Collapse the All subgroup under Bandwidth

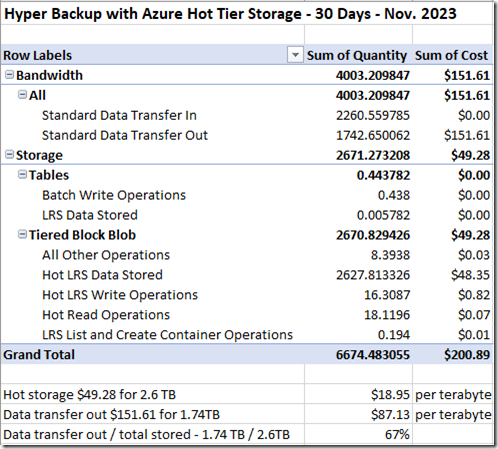22,95
